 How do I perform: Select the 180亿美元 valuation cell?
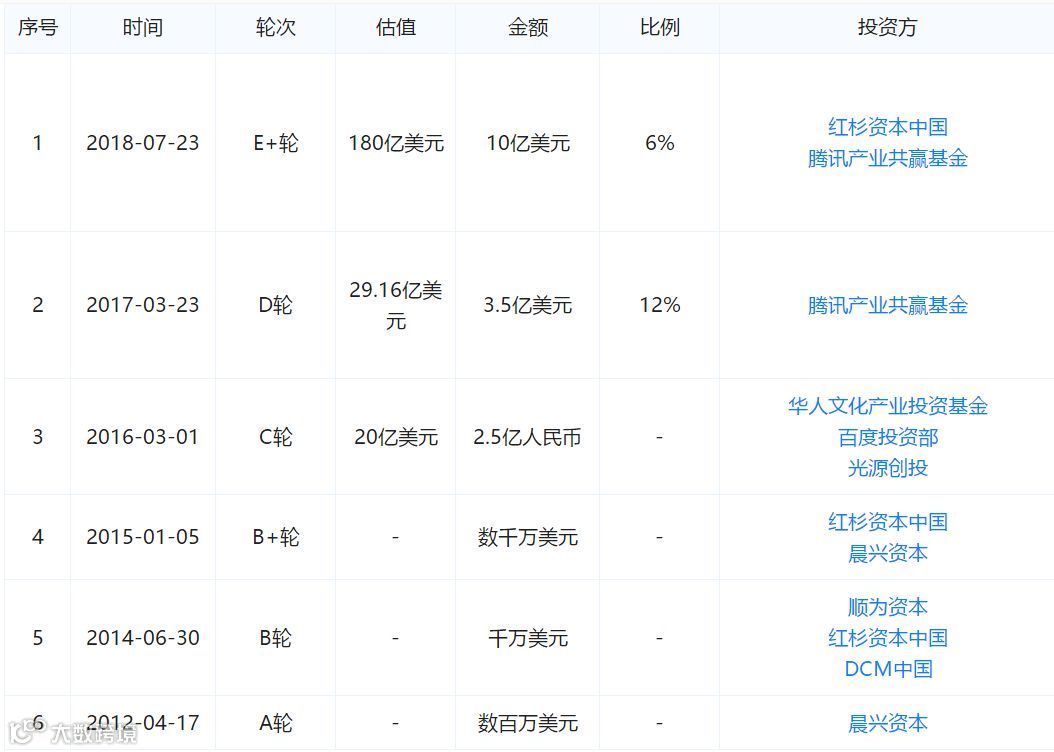[x=396, y=143]
